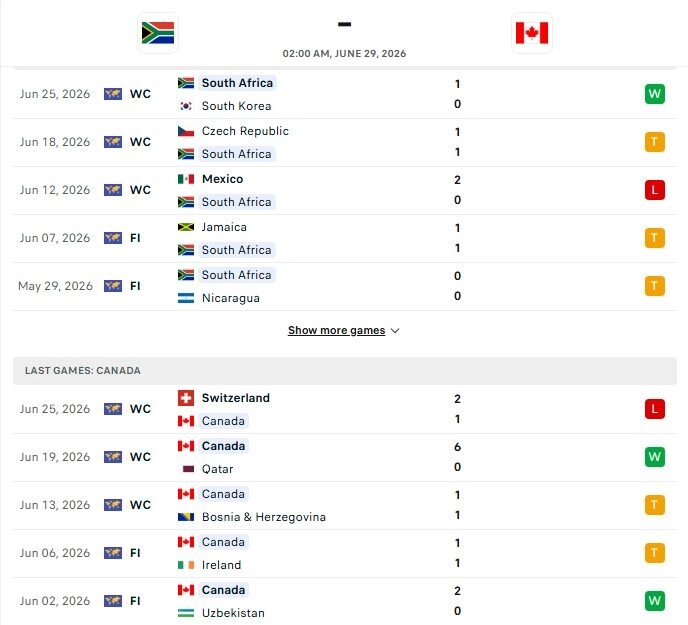Open the Jun 25, 2026 South Korea match row

click(344, 94)
